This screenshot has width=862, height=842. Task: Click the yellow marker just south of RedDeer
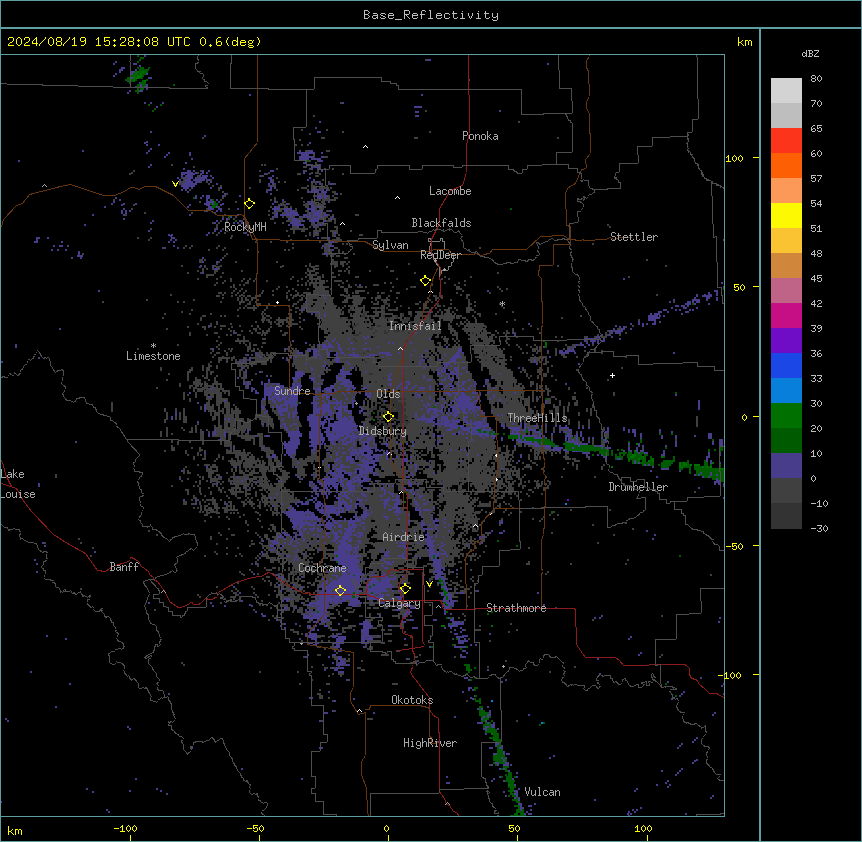(426, 281)
